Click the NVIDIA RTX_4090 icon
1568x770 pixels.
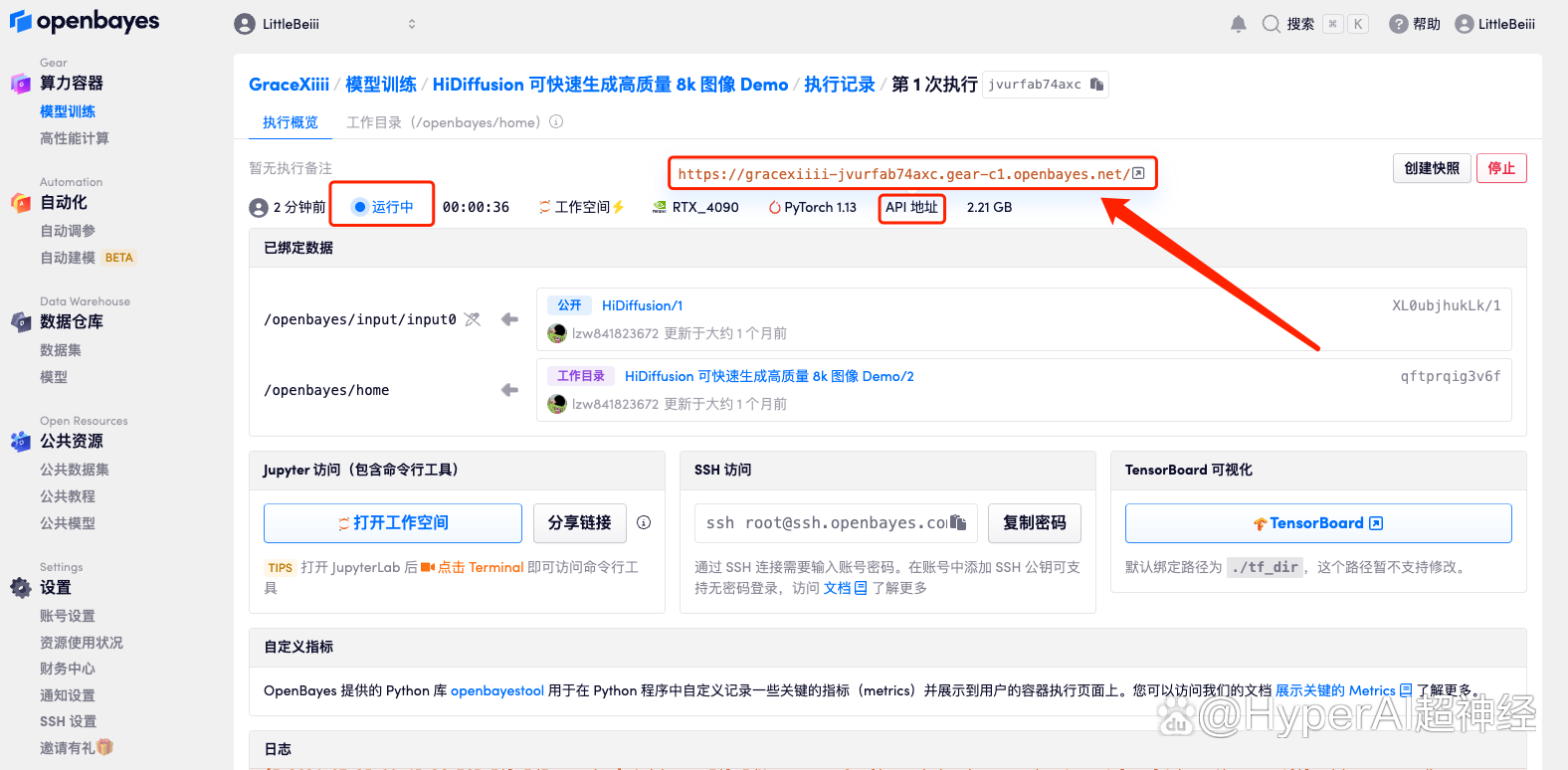tap(660, 207)
